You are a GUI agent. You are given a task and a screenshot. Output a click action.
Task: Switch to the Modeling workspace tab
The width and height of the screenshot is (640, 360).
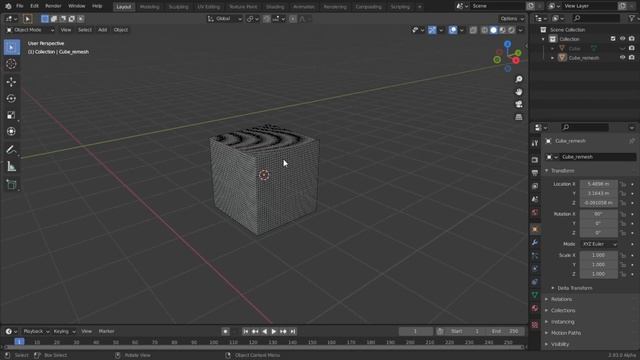[149, 7]
